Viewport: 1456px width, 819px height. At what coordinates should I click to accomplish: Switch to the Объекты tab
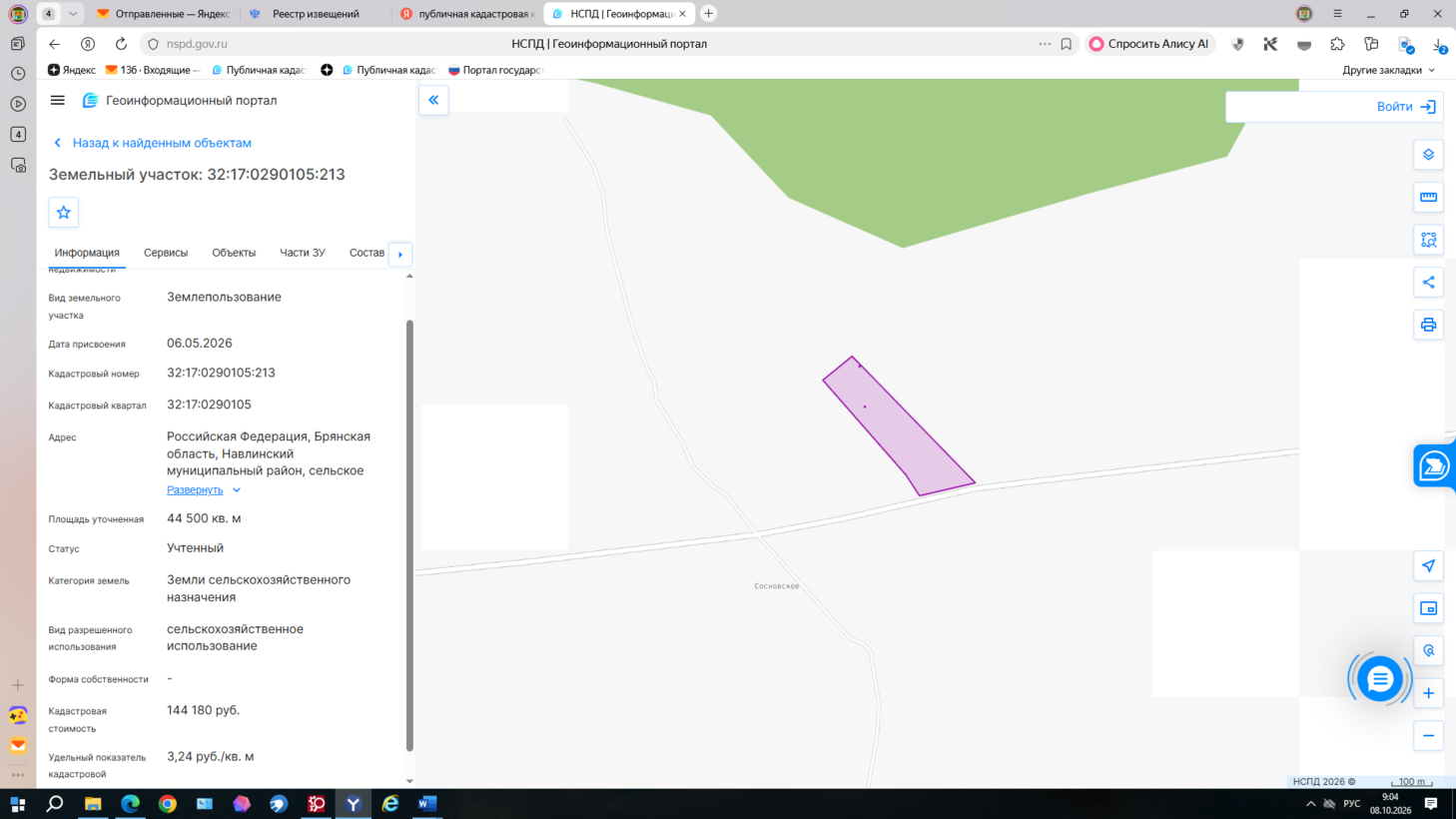click(x=234, y=253)
